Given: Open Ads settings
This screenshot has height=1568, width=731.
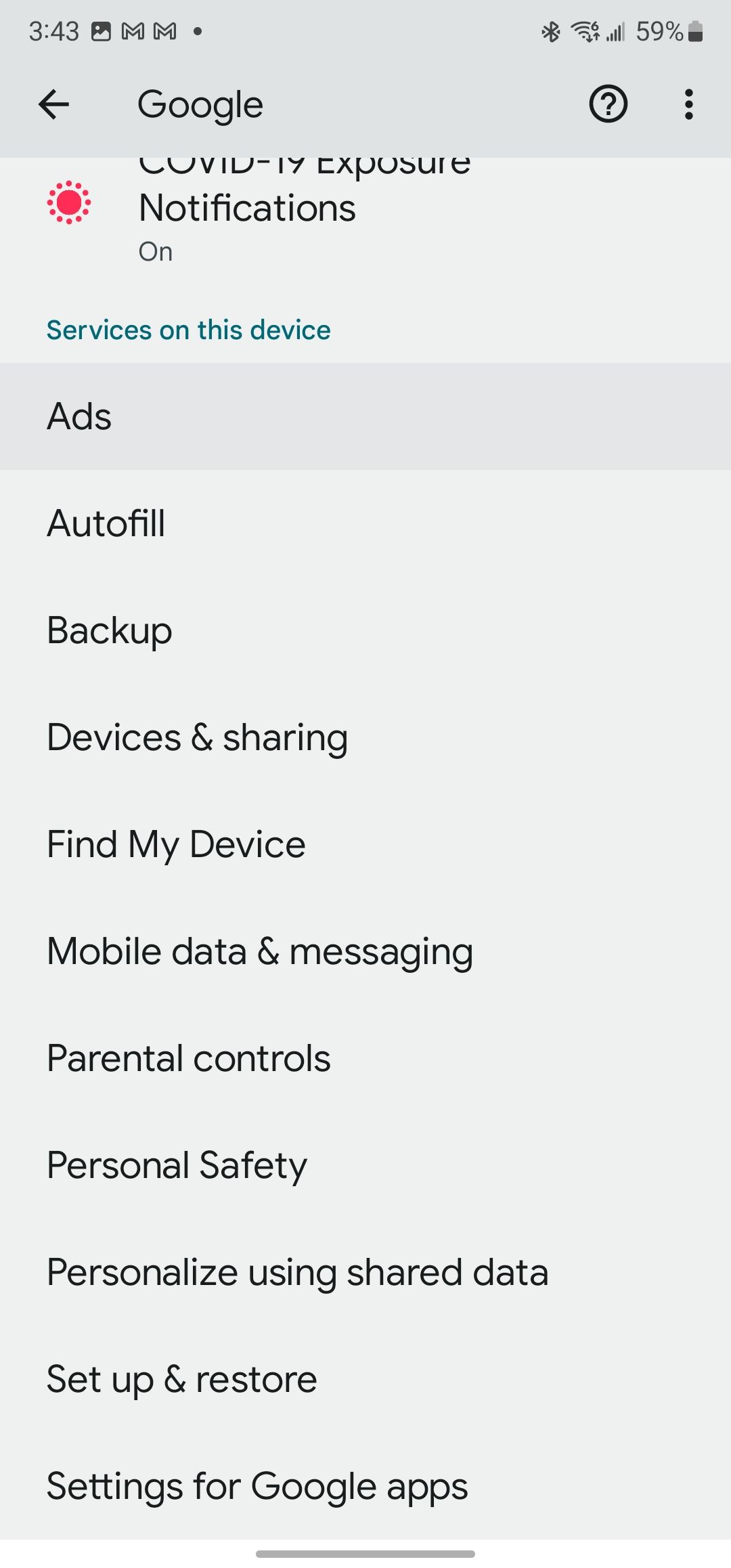Looking at the screenshot, I should pos(365,415).
